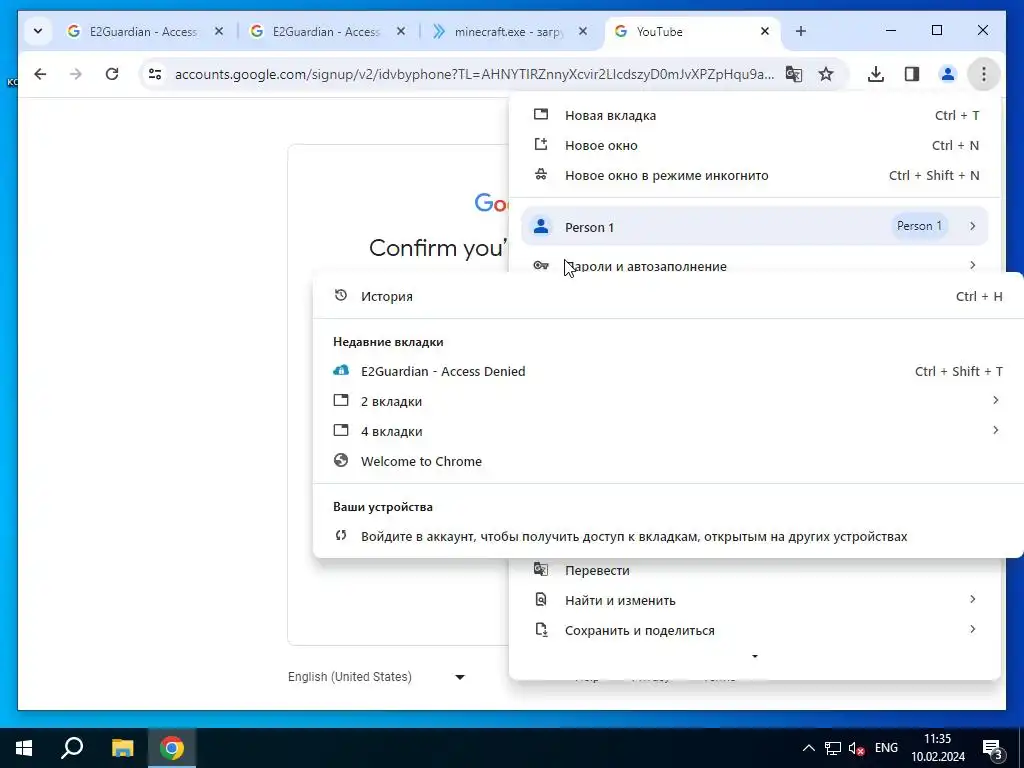
Task: Open the downloads icon in toolbar
Action: pyautogui.click(x=876, y=74)
